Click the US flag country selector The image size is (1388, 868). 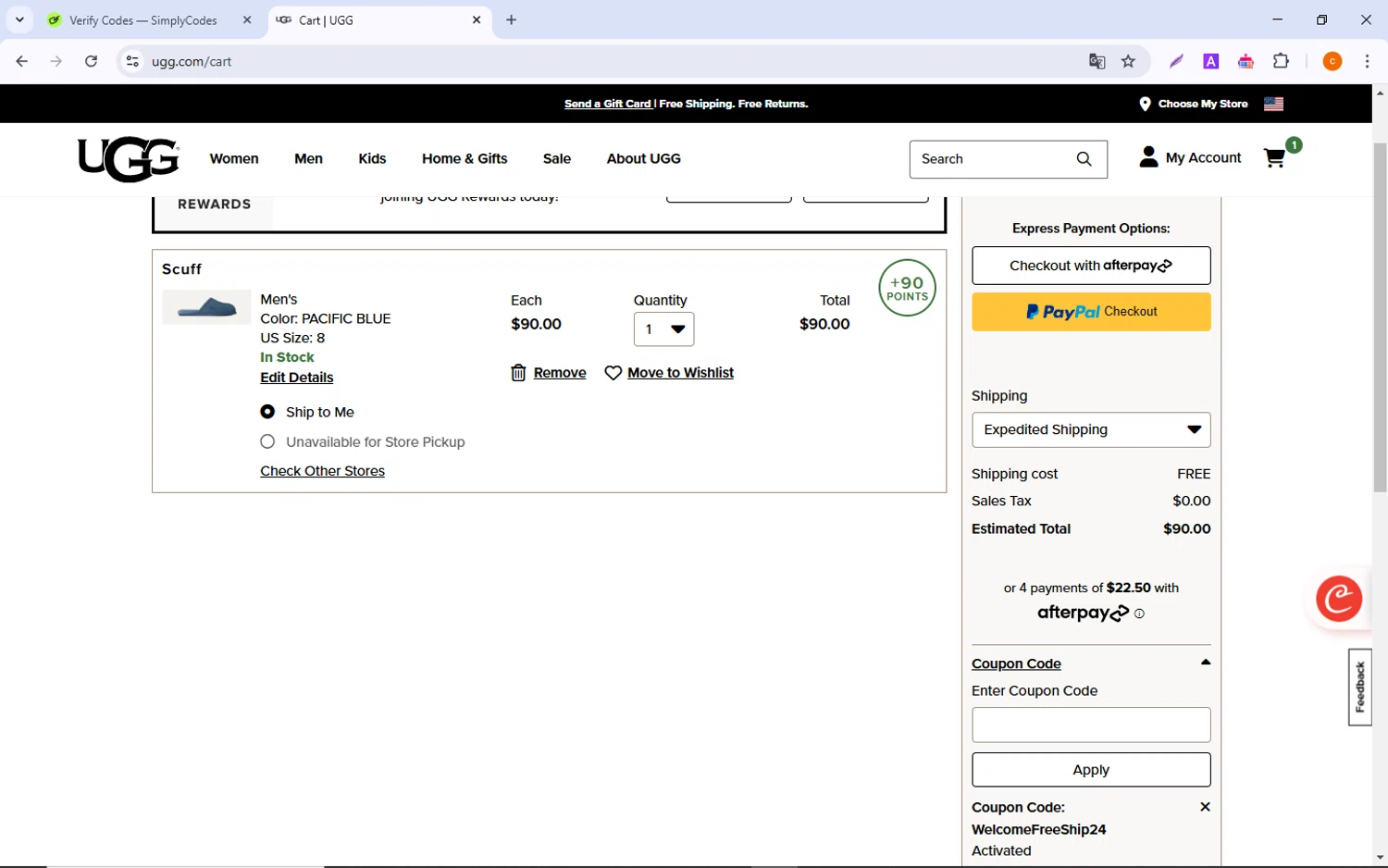[x=1274, y=104]
